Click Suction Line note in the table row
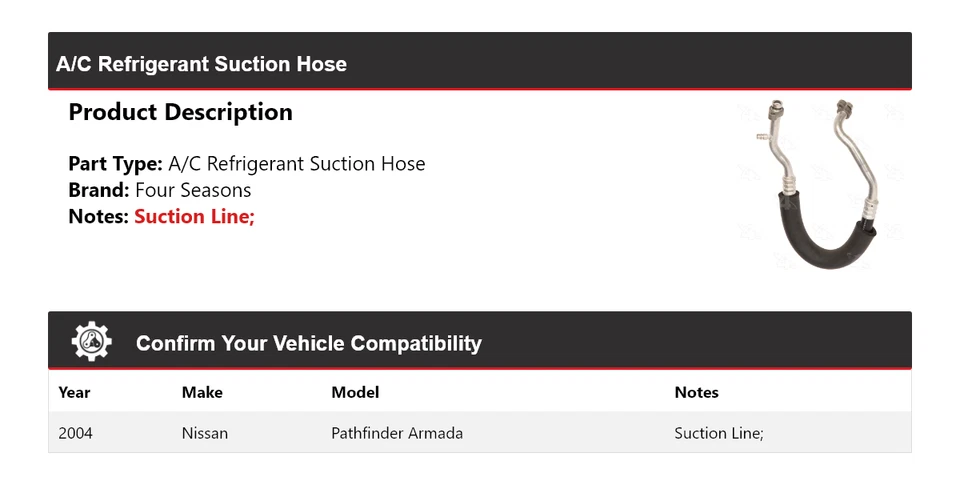Viewport: 960px width, 485px height. click(719, 433)
